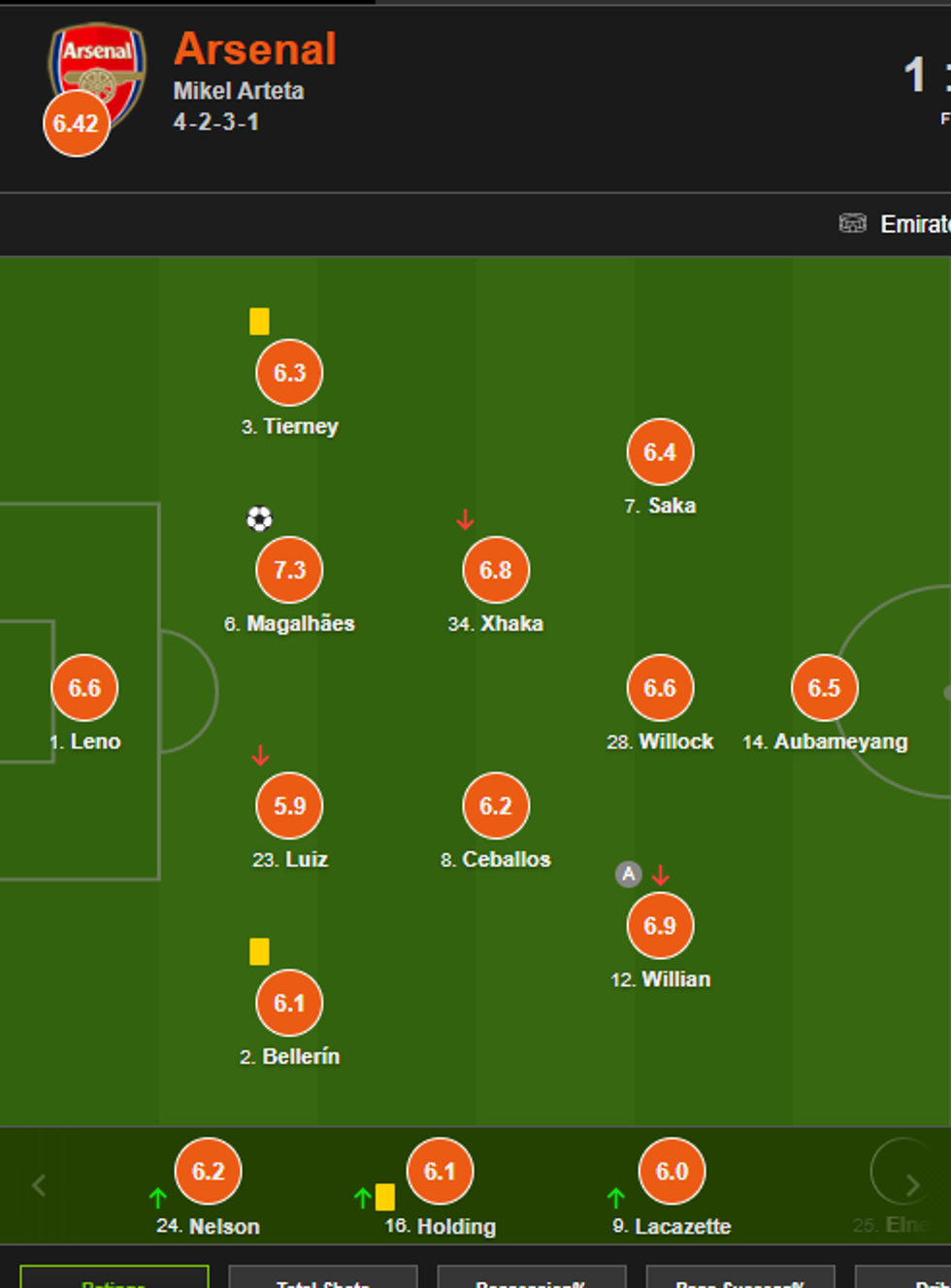Click Holding's yellow card on bench
The height and width of the screenshot is (1288, 951).
pos(385,1197)
